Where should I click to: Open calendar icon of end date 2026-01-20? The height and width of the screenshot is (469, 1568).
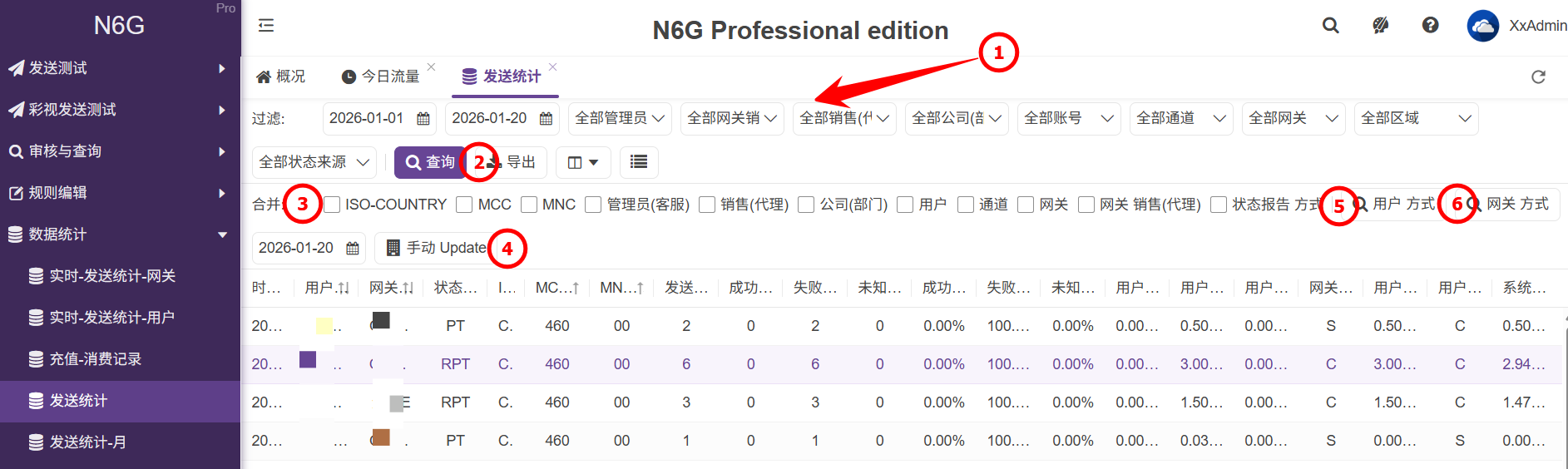pyautogui.click(x=546, y=119)
